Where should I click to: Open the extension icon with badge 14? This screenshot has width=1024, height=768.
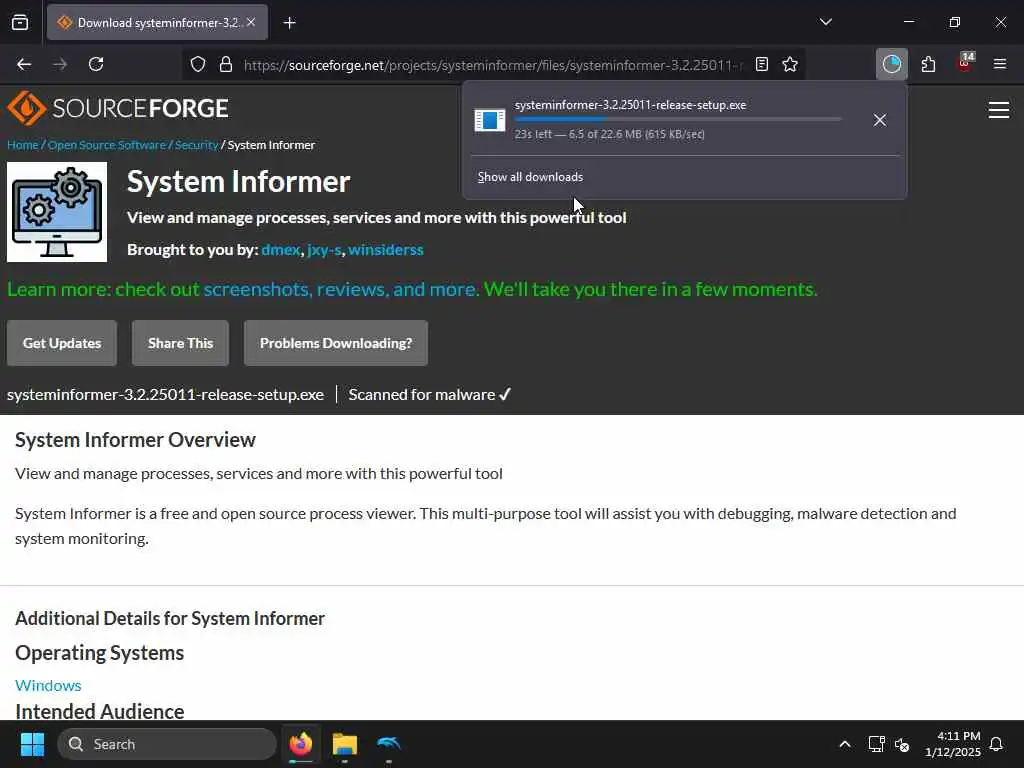click(x=965, y=63)
